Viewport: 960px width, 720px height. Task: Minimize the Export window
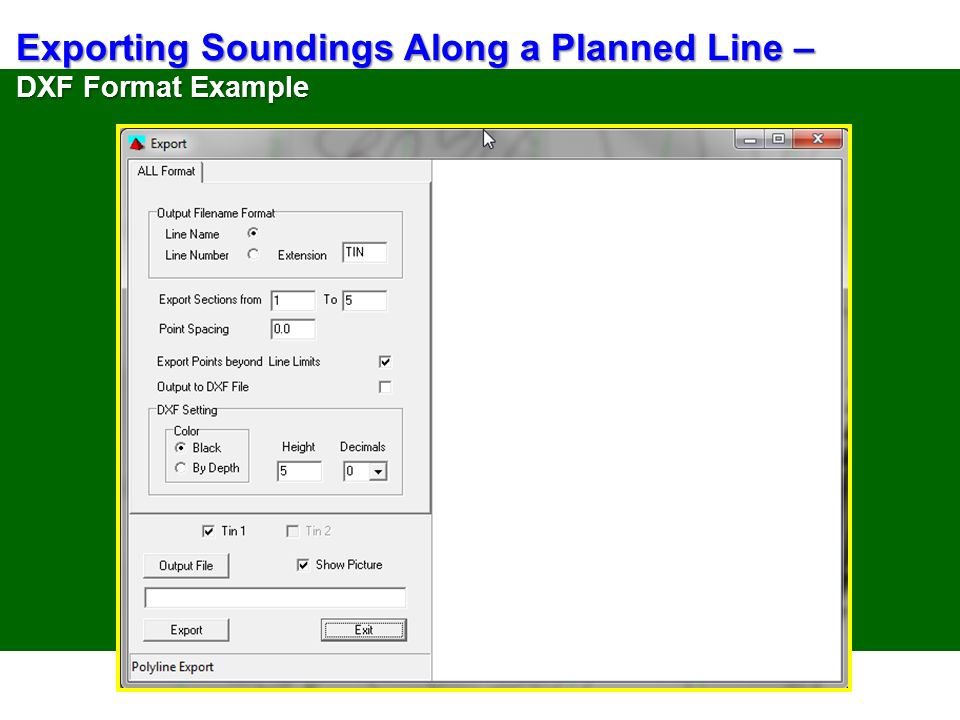[x=749, y=140]
